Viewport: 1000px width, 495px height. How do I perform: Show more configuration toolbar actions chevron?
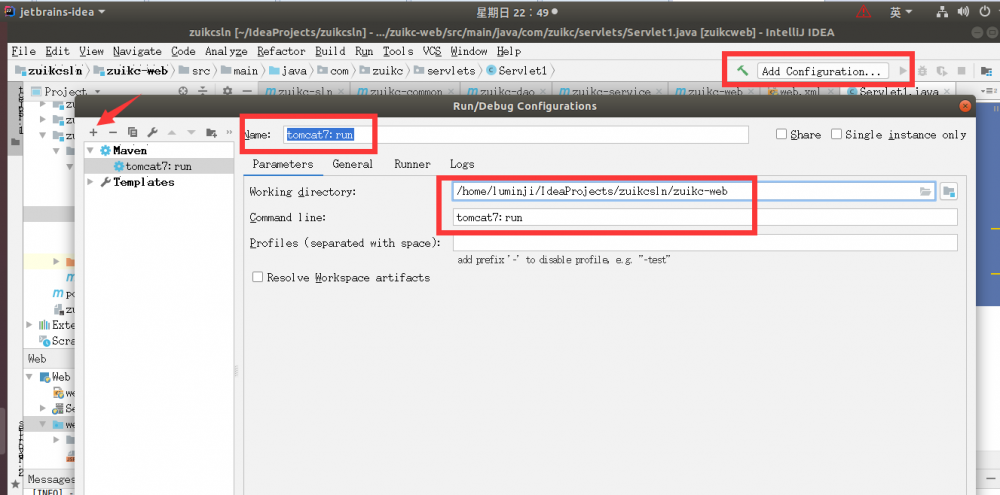[x=230, y=133]
